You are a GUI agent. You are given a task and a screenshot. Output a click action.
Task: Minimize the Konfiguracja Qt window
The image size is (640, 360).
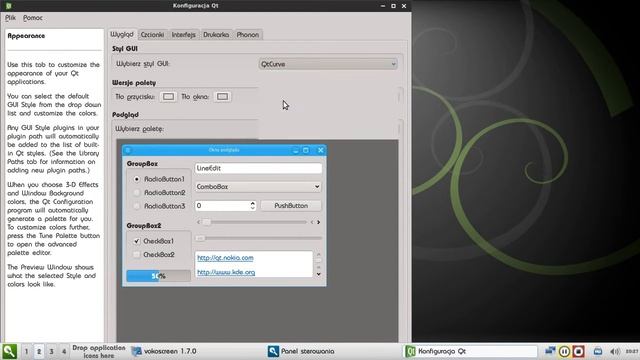point(383,6)
